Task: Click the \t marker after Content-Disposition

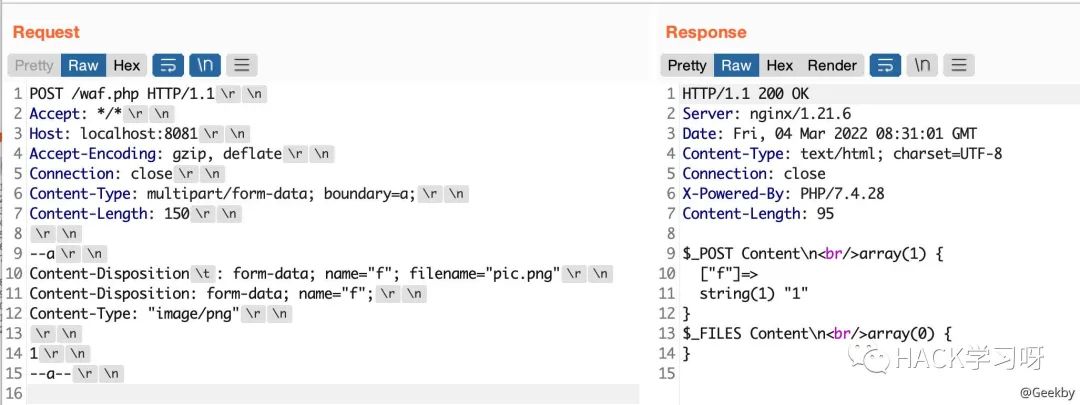Action: tap(201, 273)
